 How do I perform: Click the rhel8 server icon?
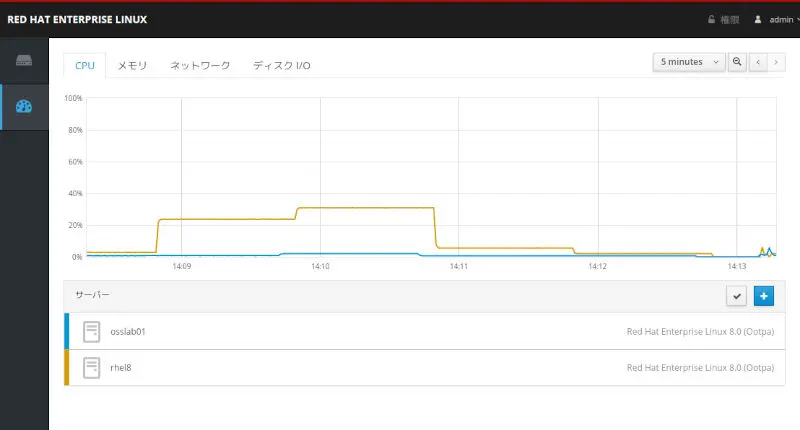[x=92, y=368]
